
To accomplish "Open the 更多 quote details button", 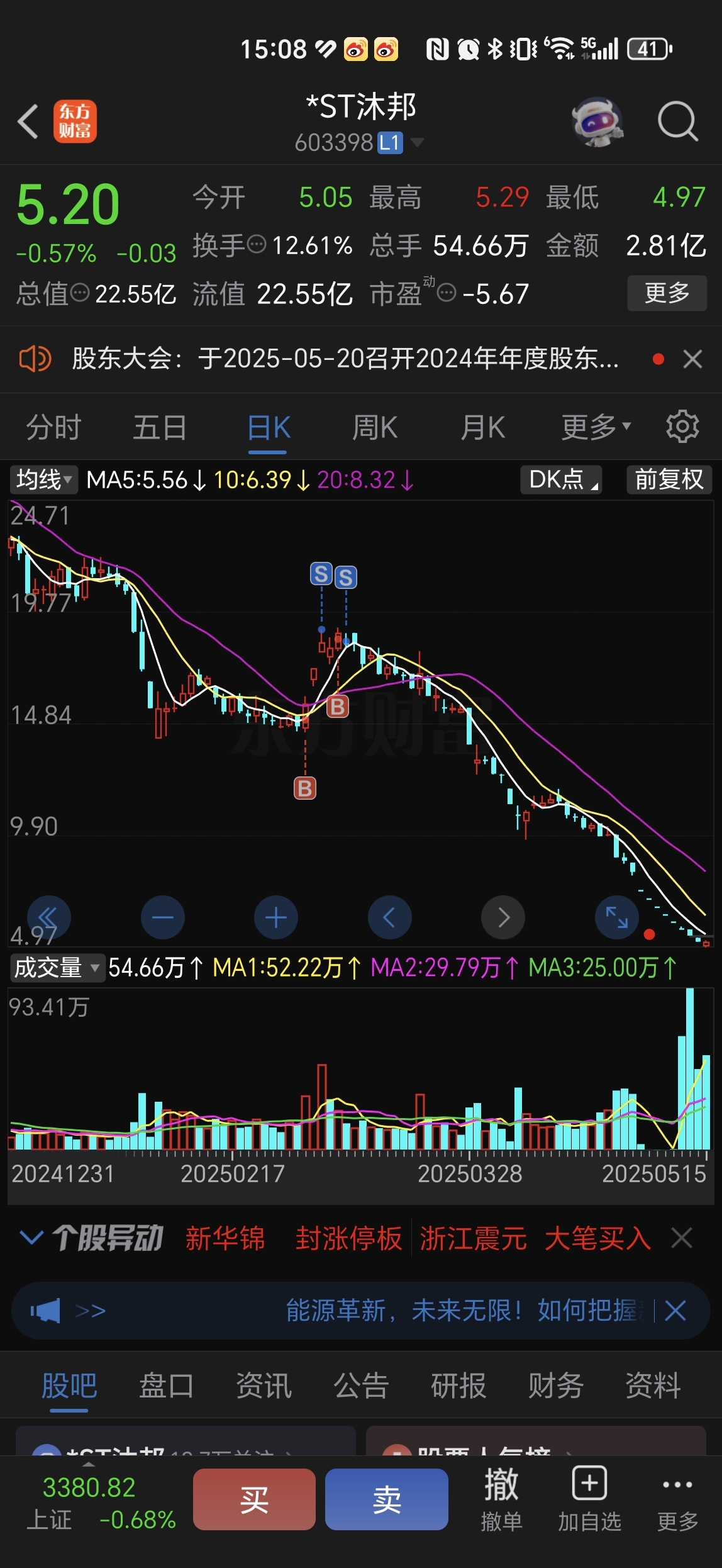I will (667, 293).
